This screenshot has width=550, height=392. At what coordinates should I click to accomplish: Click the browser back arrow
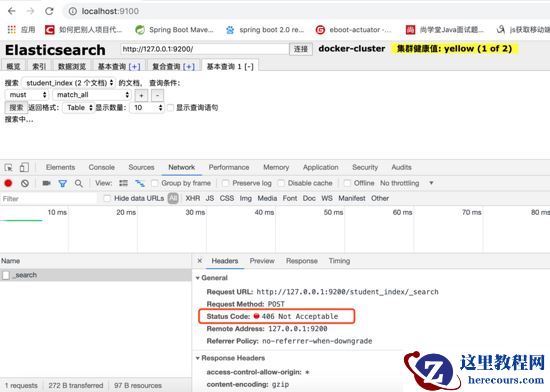point(12,11)
